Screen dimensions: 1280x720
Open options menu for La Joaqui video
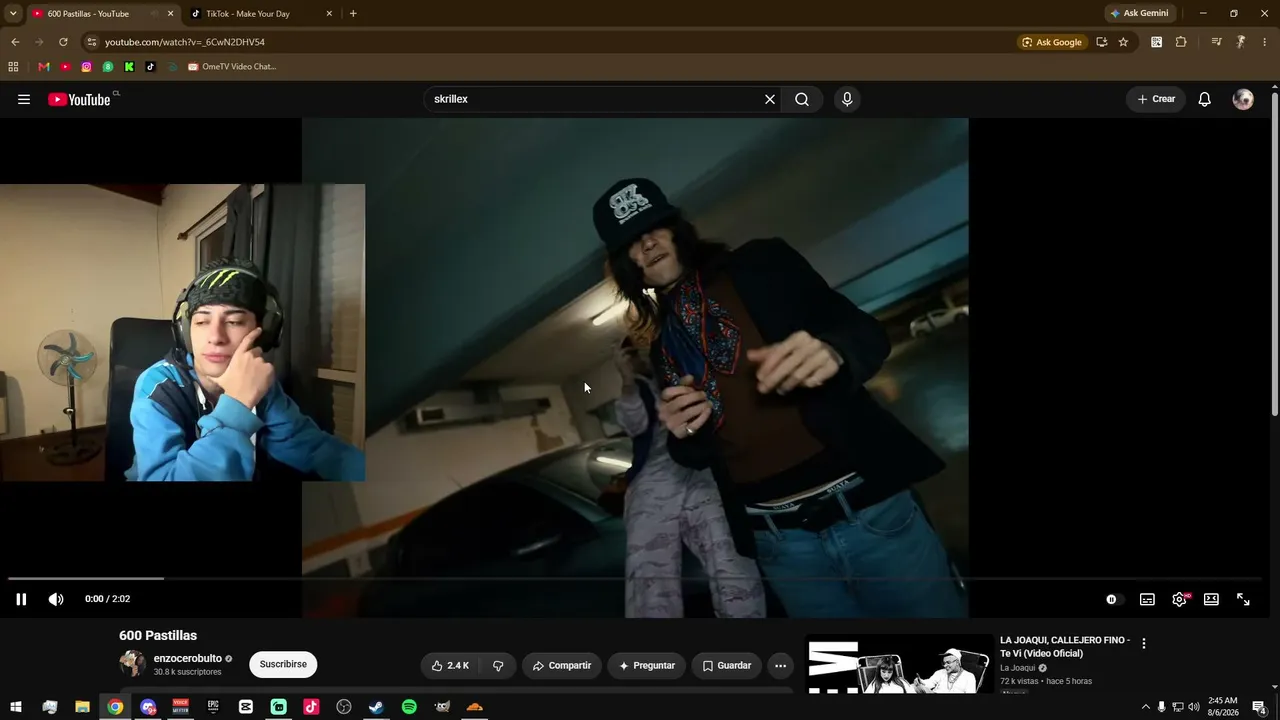[x=1144, y=644]
